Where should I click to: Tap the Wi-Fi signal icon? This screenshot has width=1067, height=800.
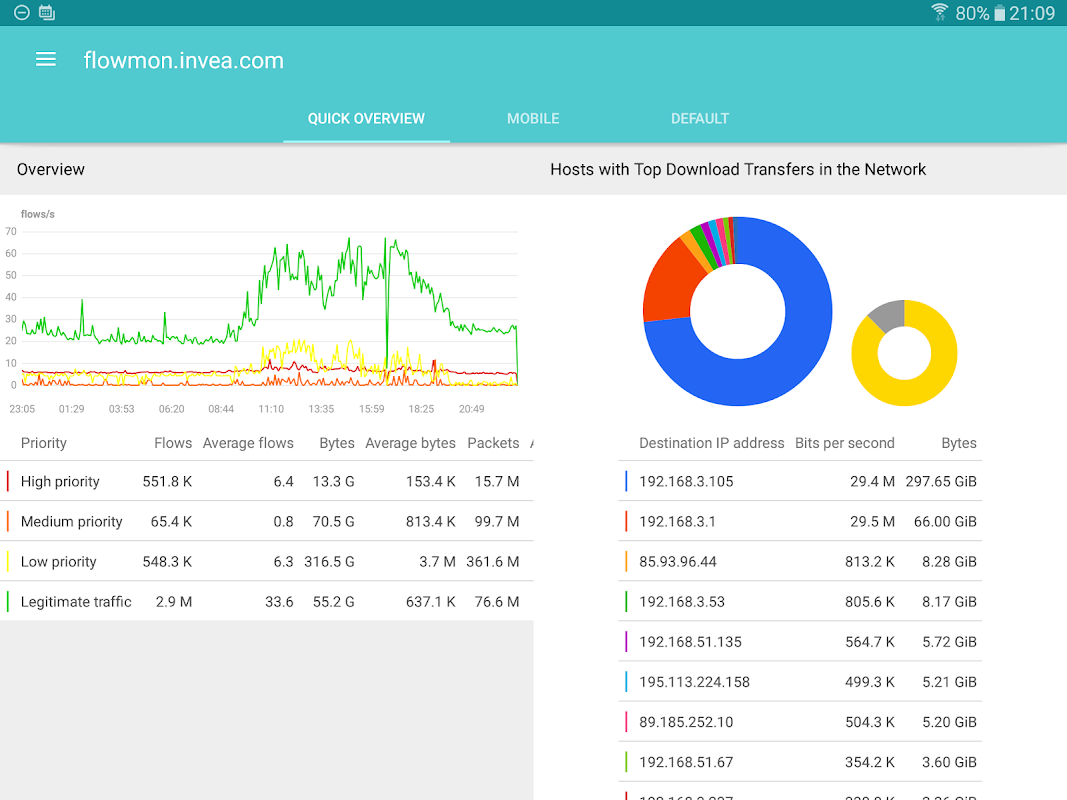click(939, 12)
